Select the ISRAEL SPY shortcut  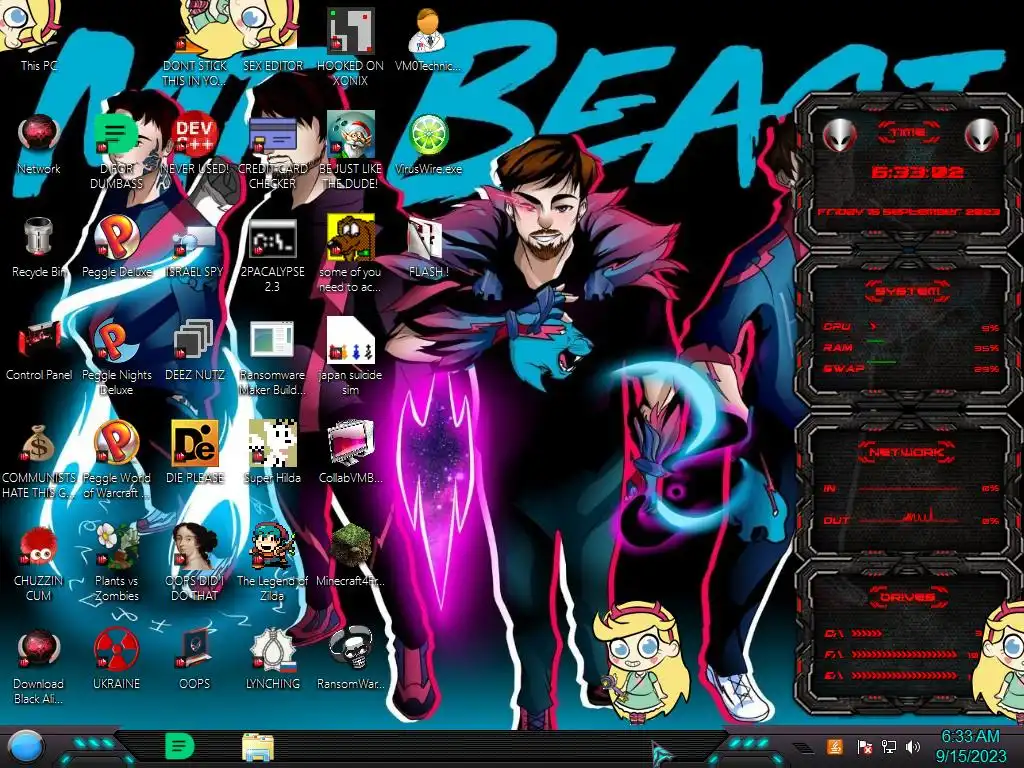click(x=195, y=247)
